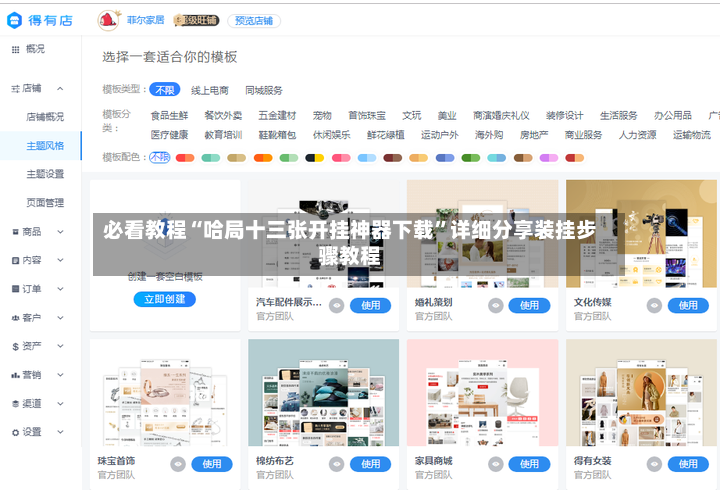720x490 pixels.
Task: Click the 资产 dollar icon
Action: click(x=16, y=347)
